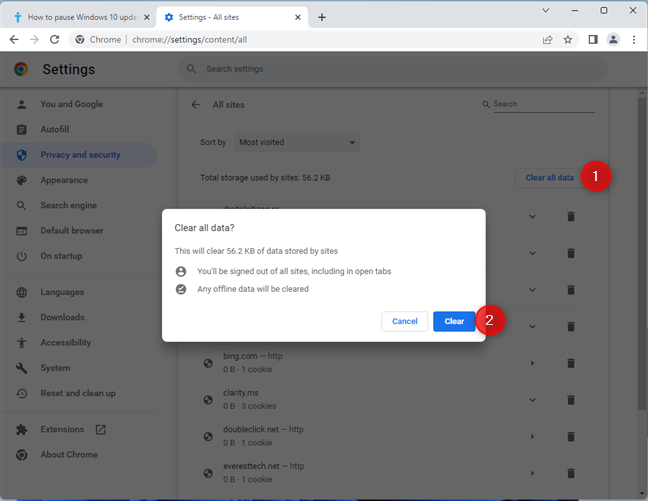648x501 pixels.
Task: Click the System wrench icon
Action: [x=21, y=368]
